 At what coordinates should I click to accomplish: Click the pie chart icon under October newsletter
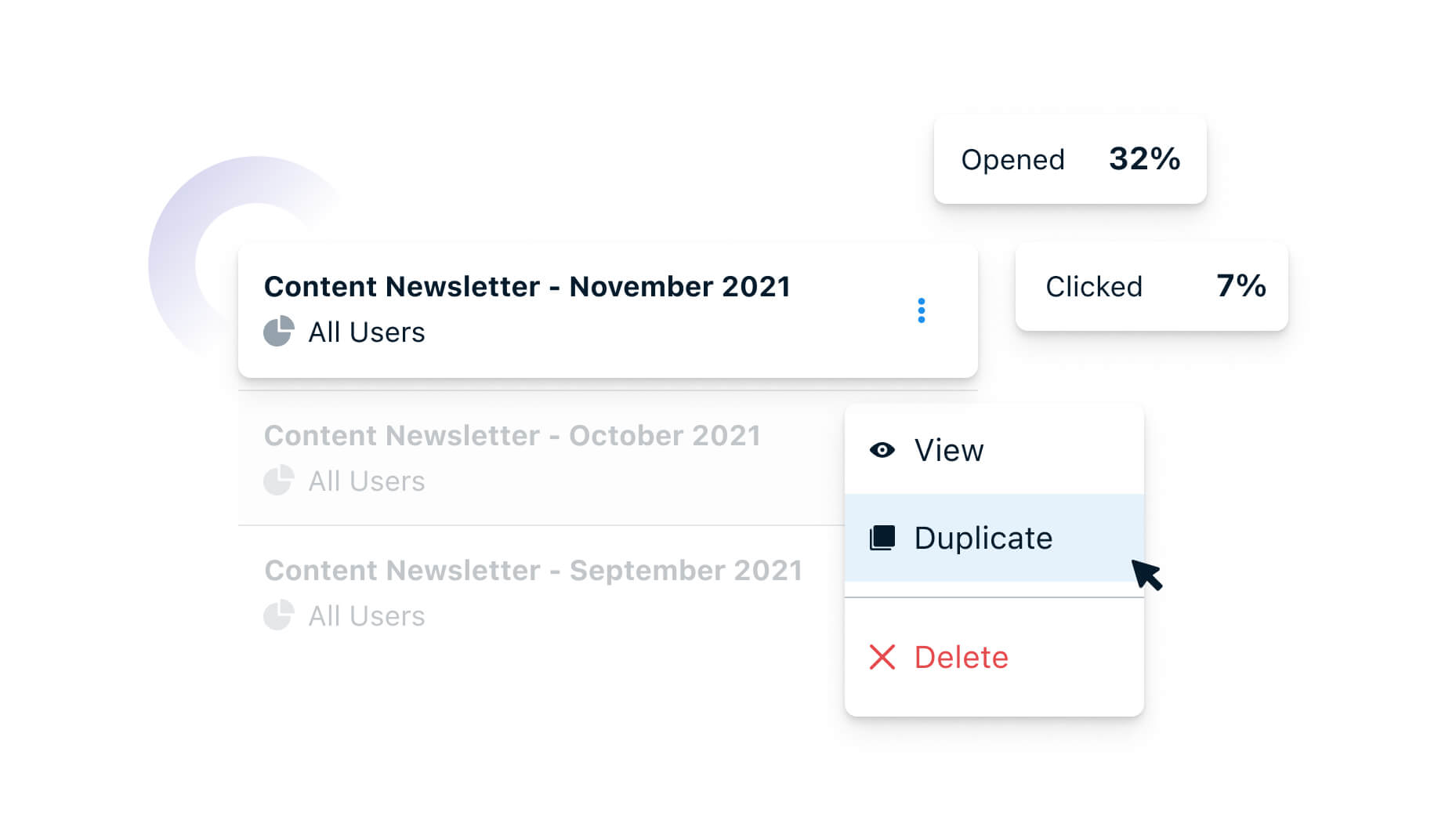pyautogui.click(x=278, y=481)
